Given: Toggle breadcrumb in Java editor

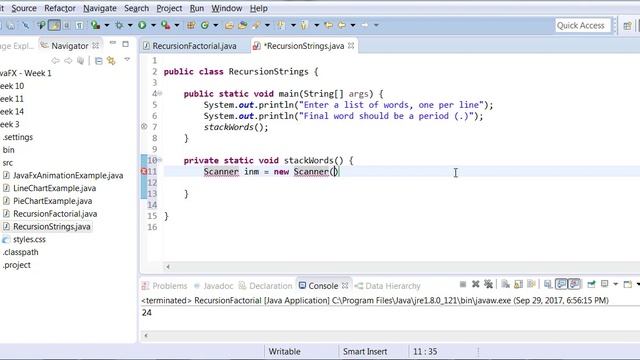Looking at the screenshot, I should pyautogui.click(x=41, y=25).
